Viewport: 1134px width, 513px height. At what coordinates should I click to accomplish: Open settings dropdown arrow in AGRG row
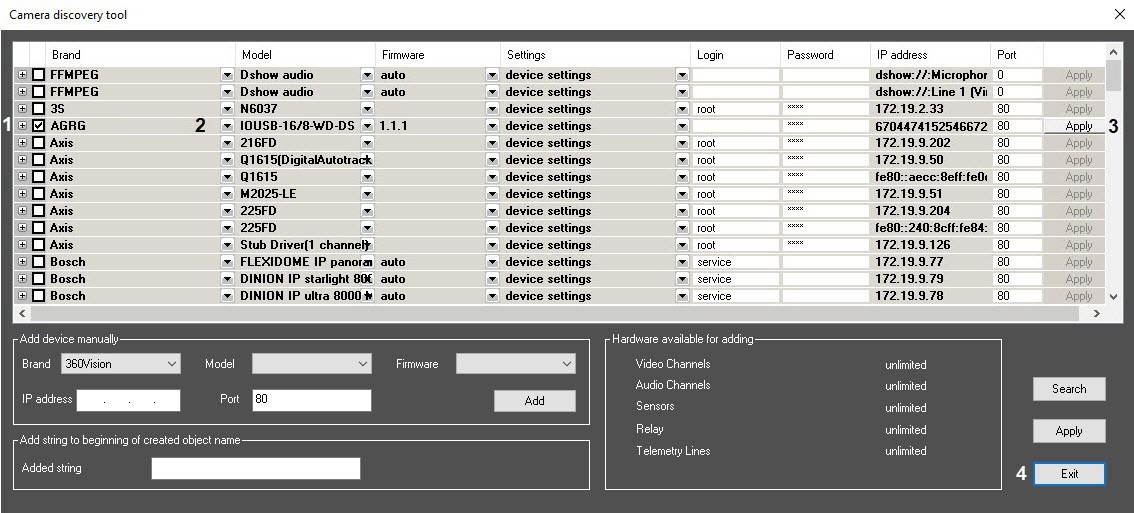pyautogui.click(x=682, y=126)
